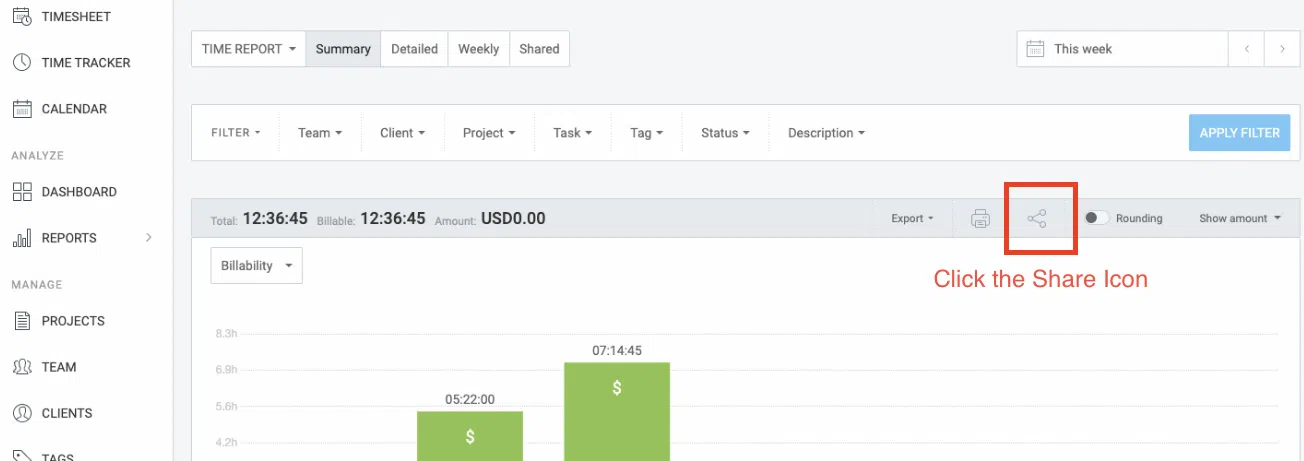
Task: Click the Print icon next to Export
Action: [x=981, y=218]
